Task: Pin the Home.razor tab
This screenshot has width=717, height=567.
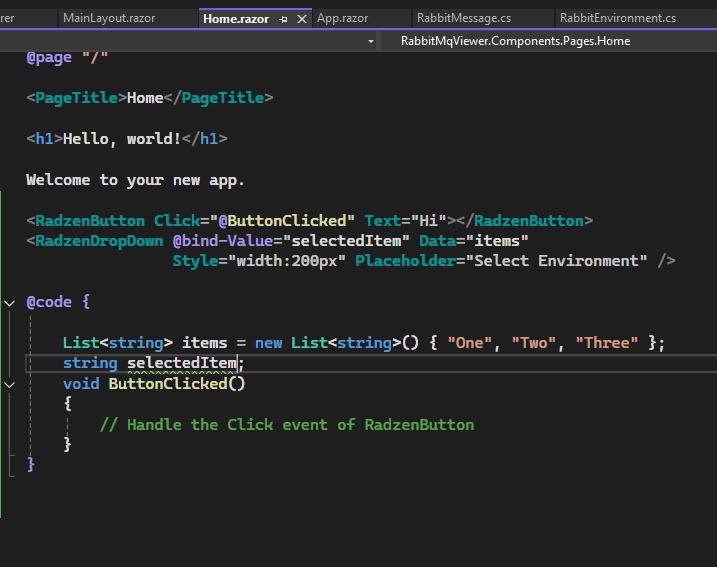Action: tap(284, 19)
